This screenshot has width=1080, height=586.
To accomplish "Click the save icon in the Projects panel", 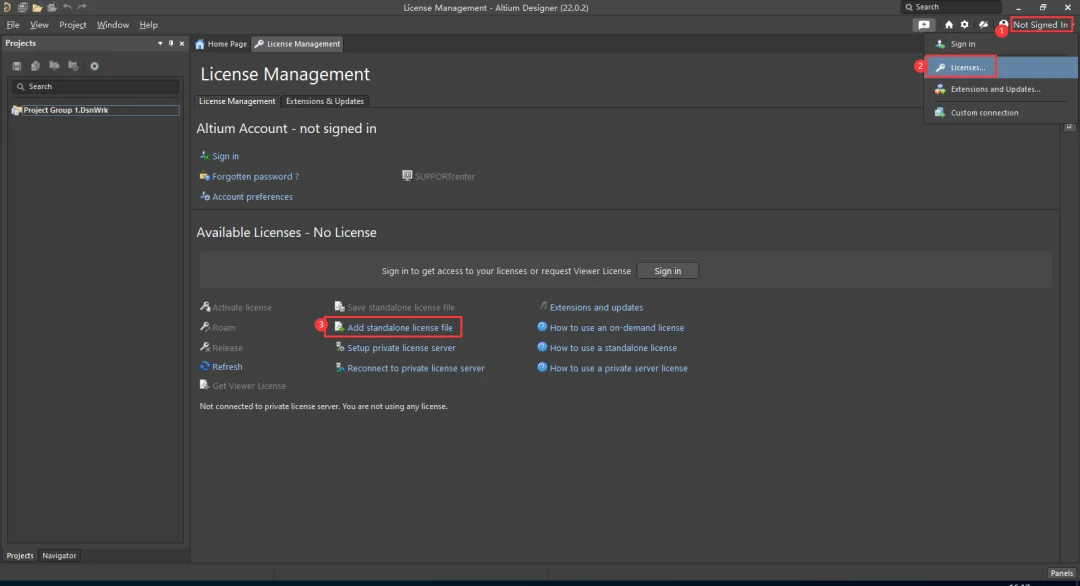I will [x=17, y=66].
